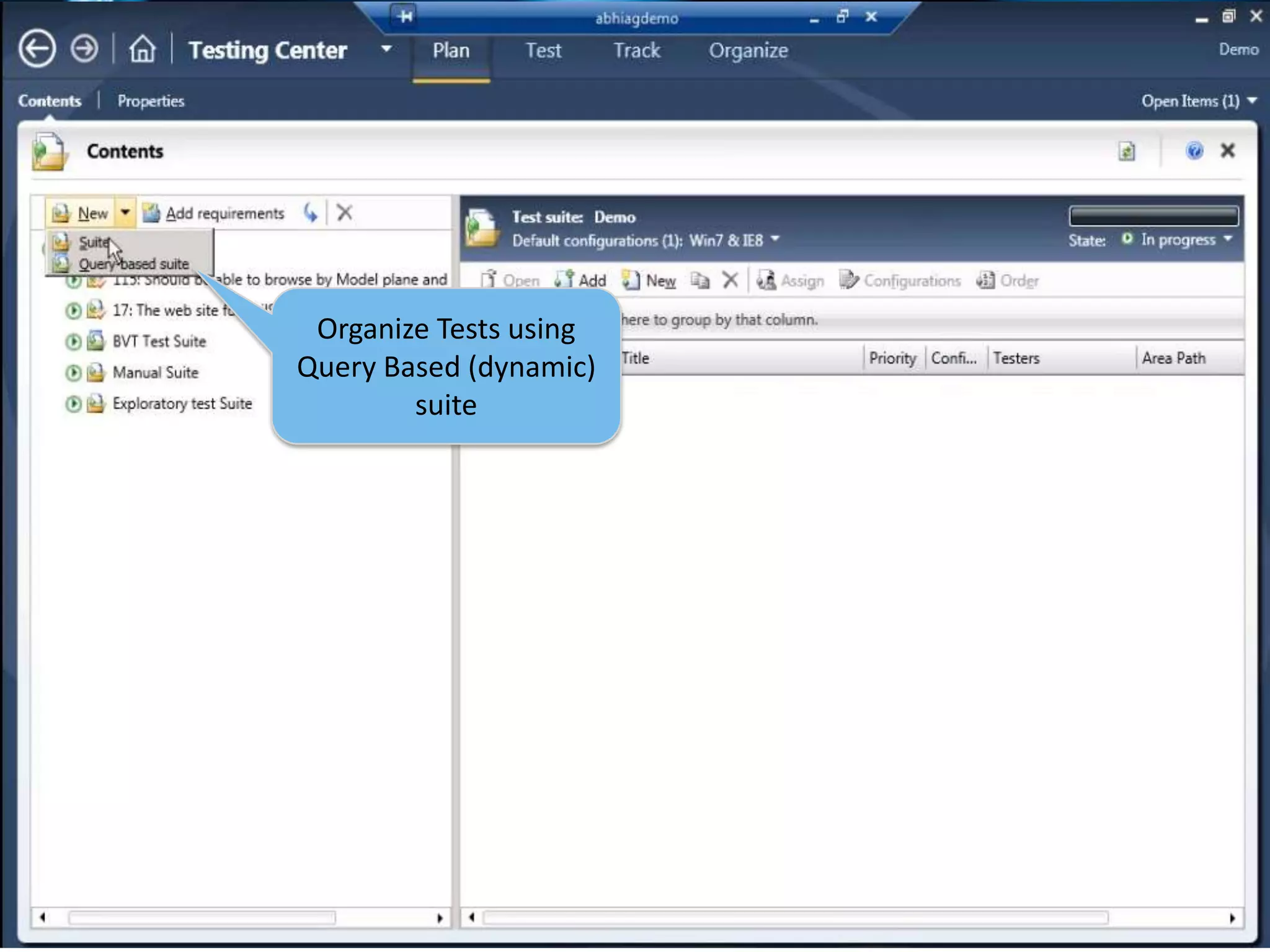The height and width of the screenshot is (952, 1270).
Task: Click left arrow of suite tree scrollbar
Action: (42, 918)
